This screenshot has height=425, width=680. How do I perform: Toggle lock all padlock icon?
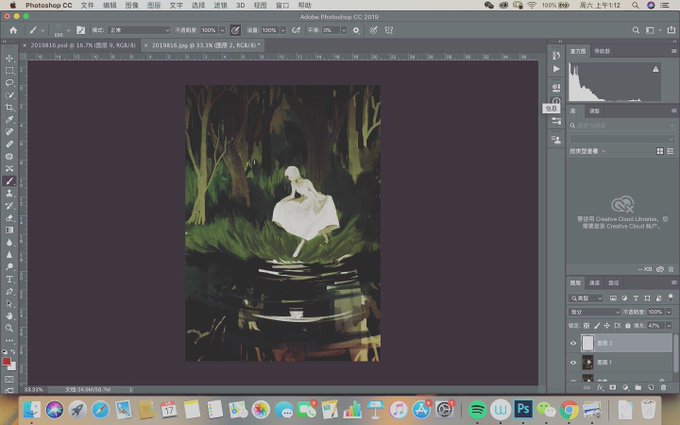click(x=628, y=325)
